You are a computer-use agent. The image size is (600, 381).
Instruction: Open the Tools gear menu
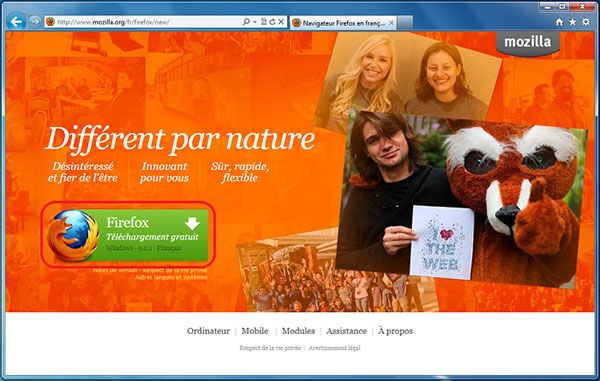tap(586, 22)
